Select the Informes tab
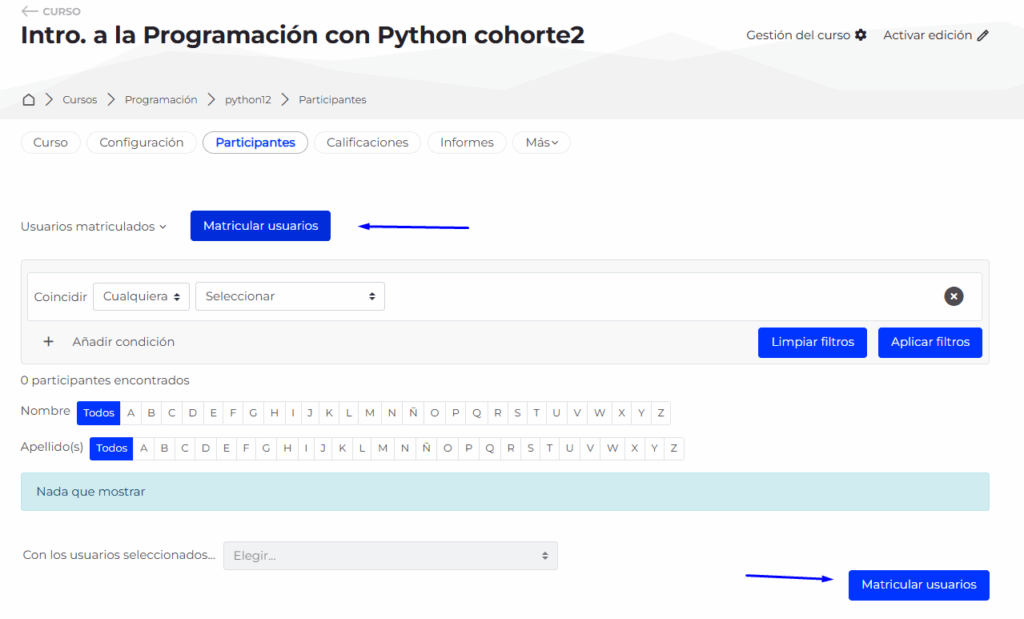 click(466, 143)
